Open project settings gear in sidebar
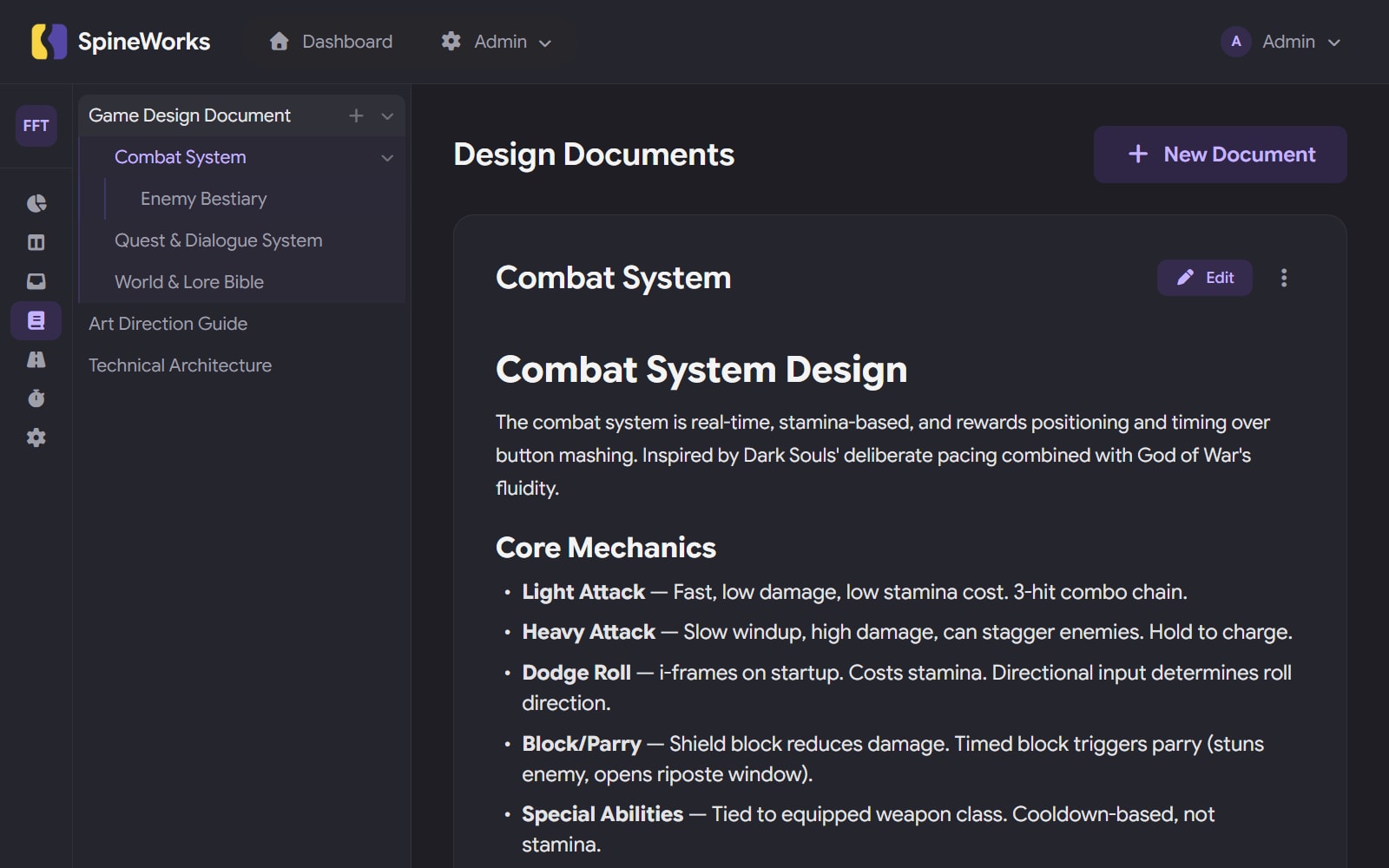 pyautogui.click(x=36, y=437)
